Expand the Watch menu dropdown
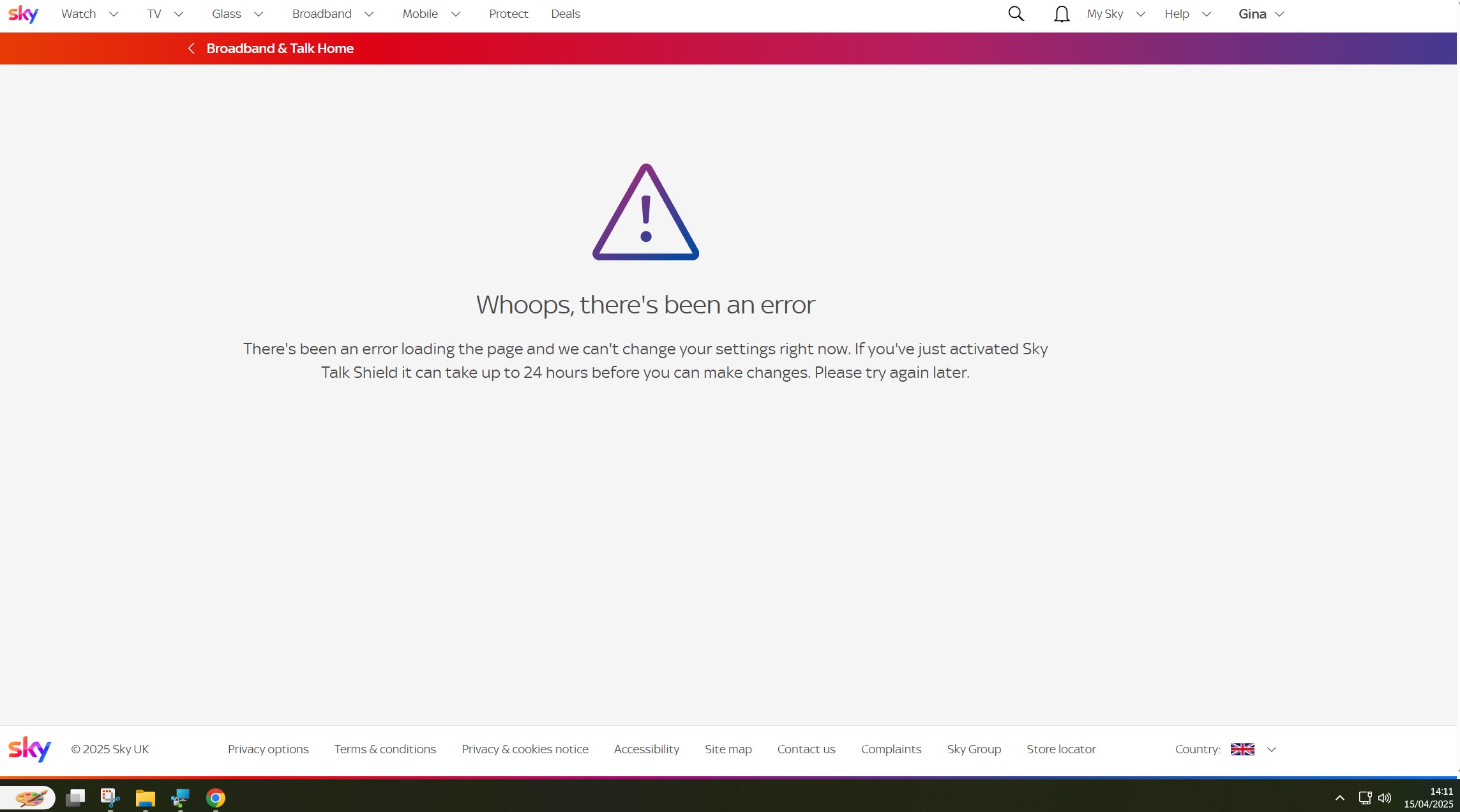The image size is (1460, 812). click(90, 14)
